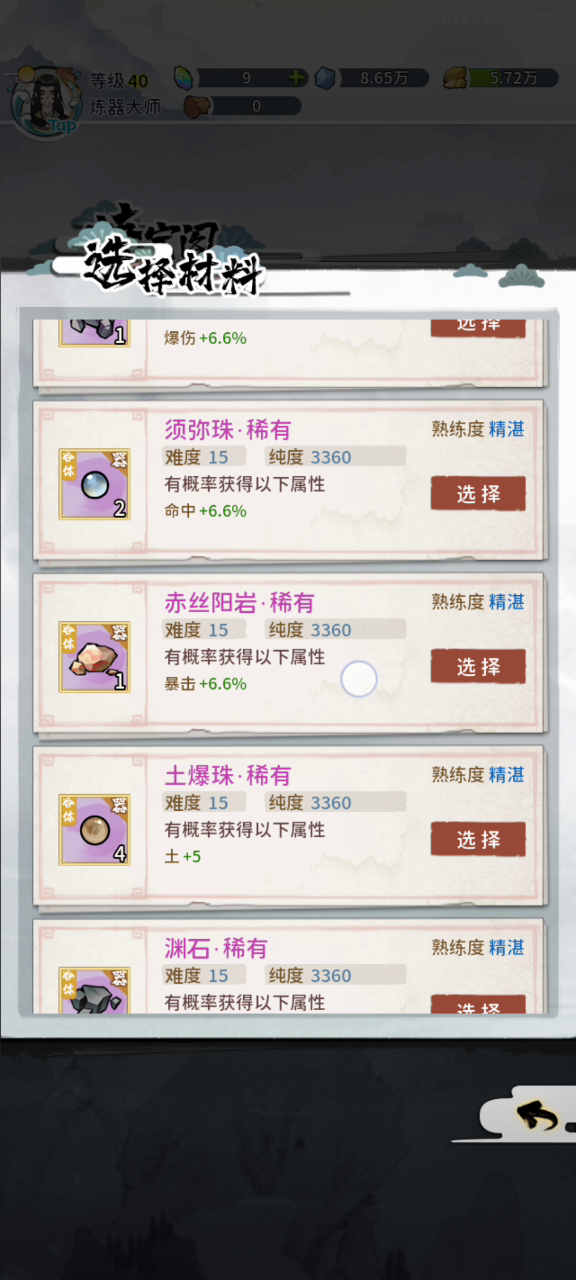576x1280 pixels.
Task: Tap the rainbow crystal currency icon
Action: coord(185,78)
